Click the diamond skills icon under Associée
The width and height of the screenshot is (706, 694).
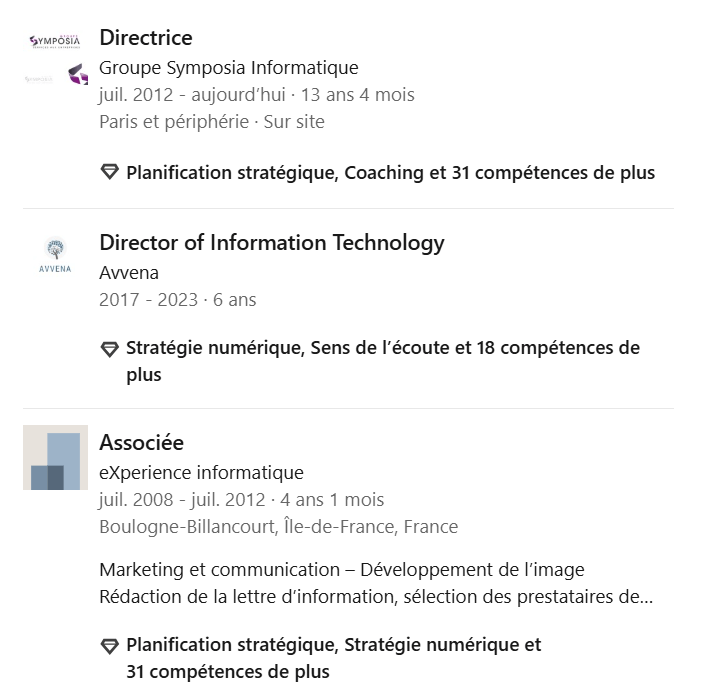click(109, 646)
